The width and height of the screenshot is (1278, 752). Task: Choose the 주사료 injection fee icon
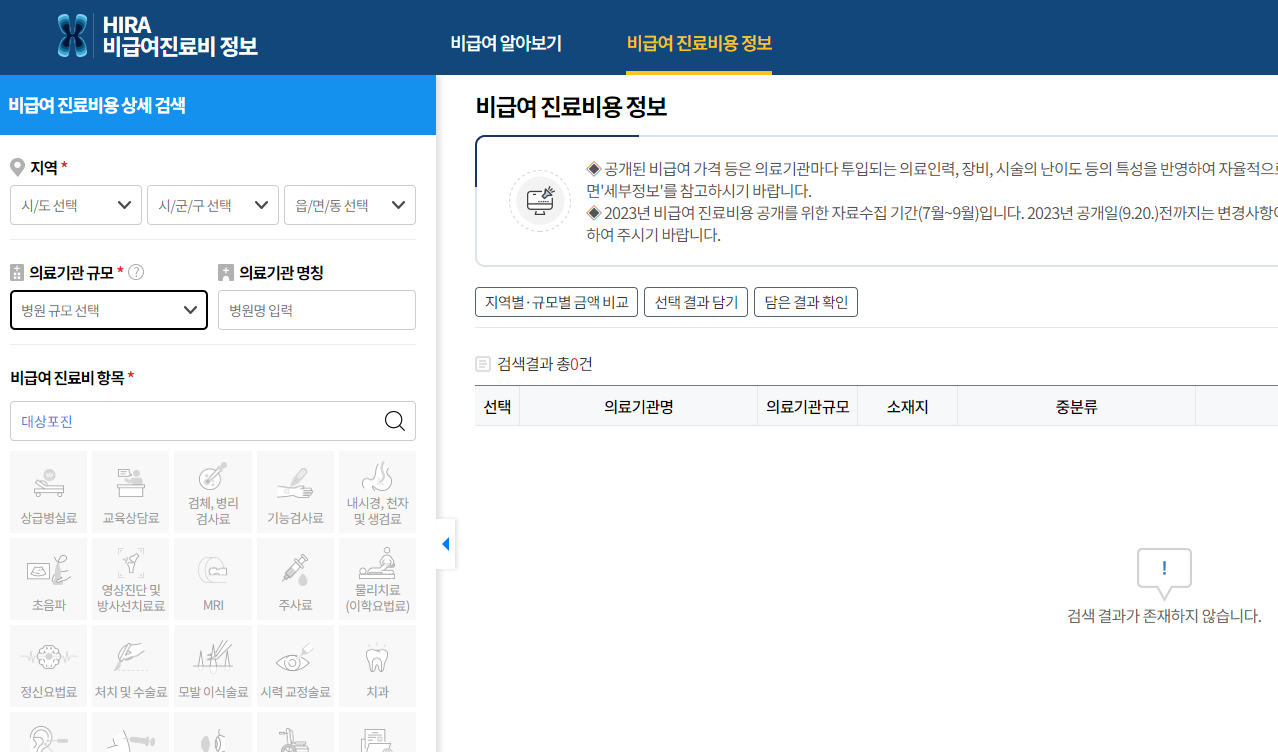(295, 578)
